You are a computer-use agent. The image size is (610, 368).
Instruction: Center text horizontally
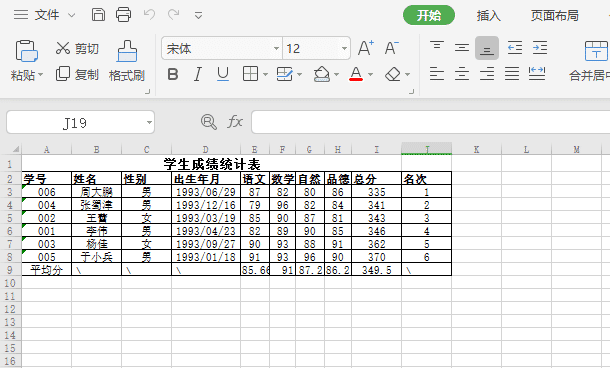coord(462,74)
